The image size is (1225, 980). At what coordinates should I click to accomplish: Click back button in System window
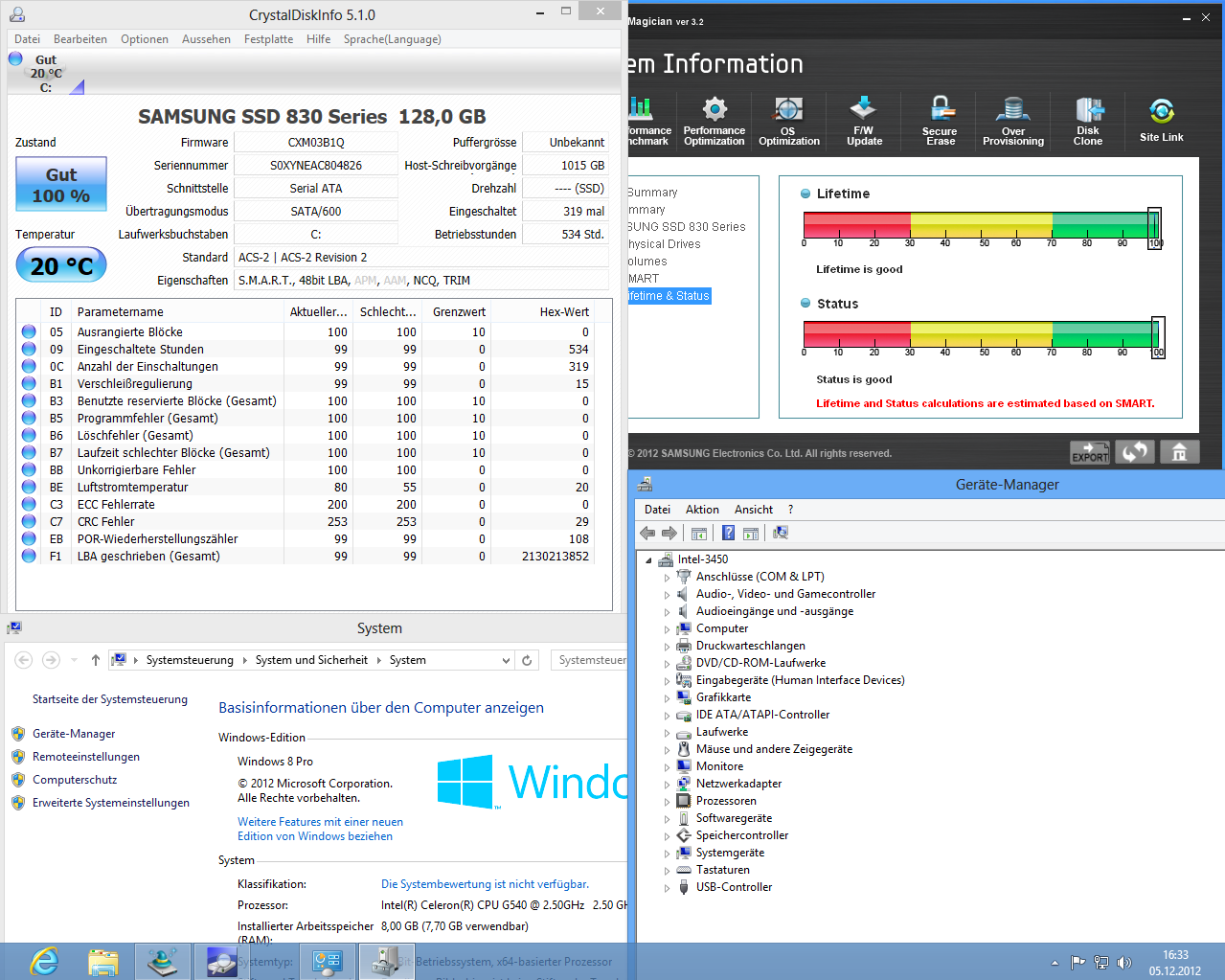[x=24, y=660]
